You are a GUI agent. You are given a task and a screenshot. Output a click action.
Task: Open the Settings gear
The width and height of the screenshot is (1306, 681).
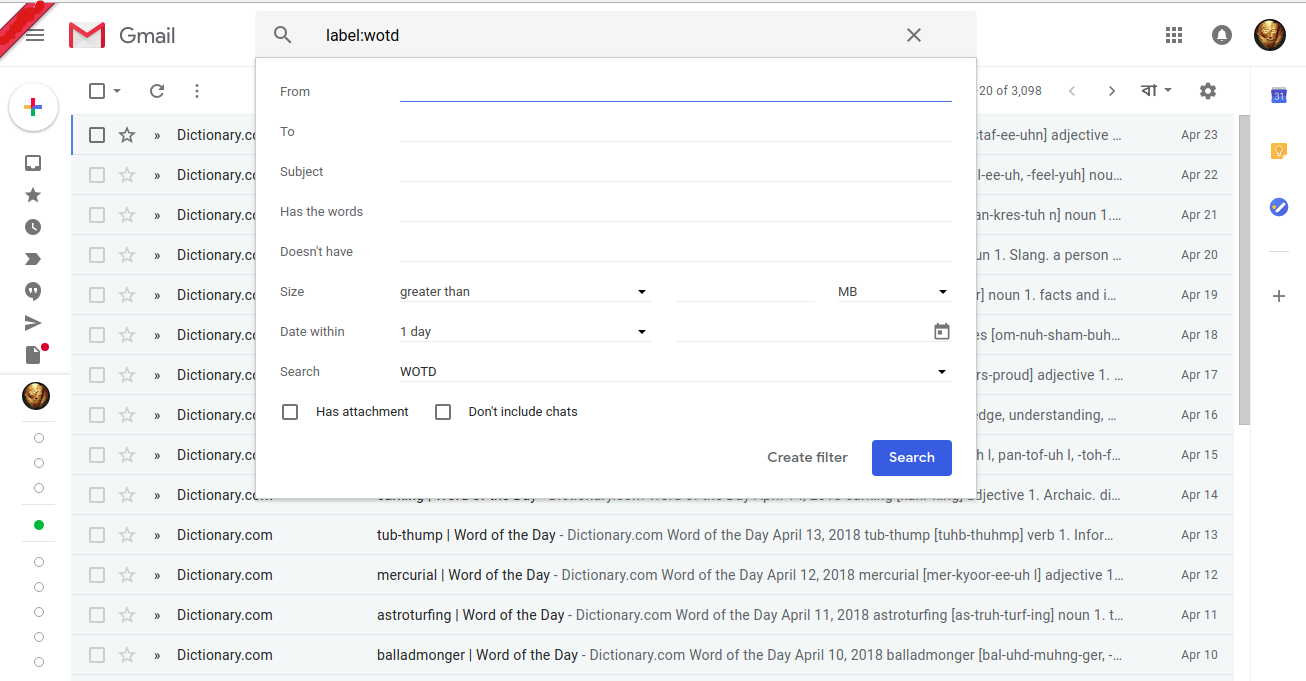[x=1208, y=91]
